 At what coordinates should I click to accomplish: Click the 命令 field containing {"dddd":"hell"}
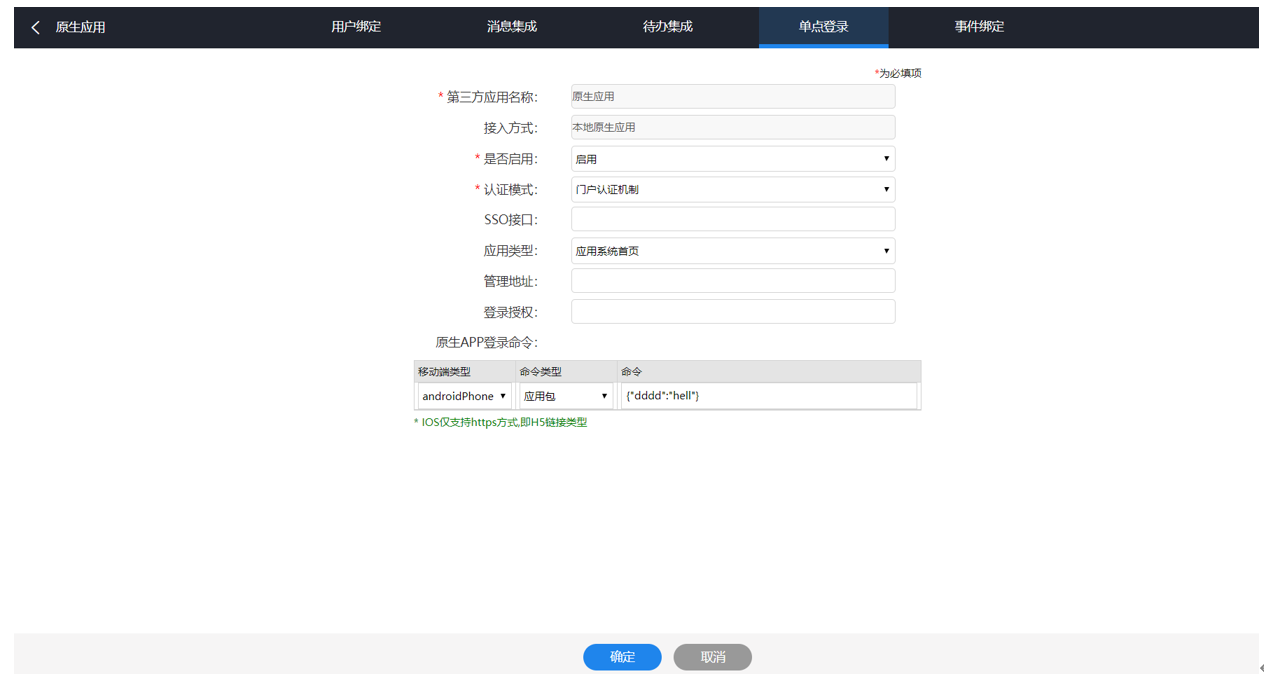(767, 396)
